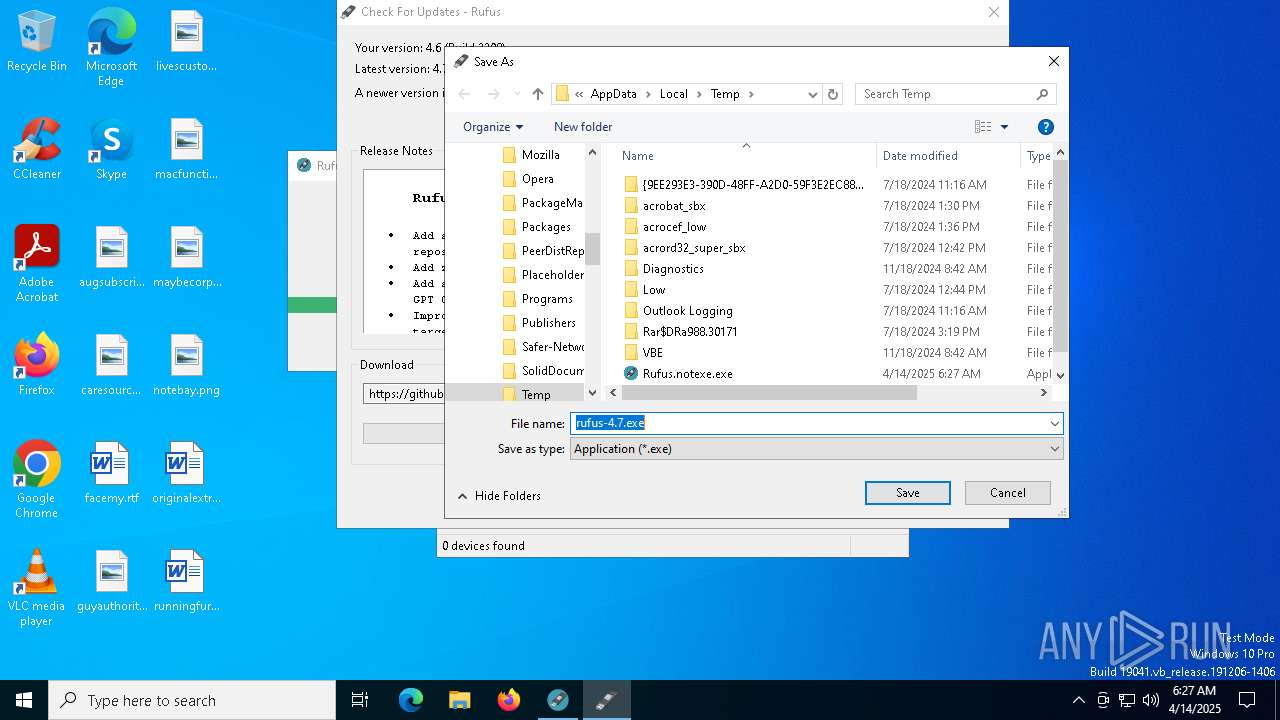This screenshot has width=1280, height=720.
Task: Click the Local breadcrumb segment
Action: coord(673,94)
